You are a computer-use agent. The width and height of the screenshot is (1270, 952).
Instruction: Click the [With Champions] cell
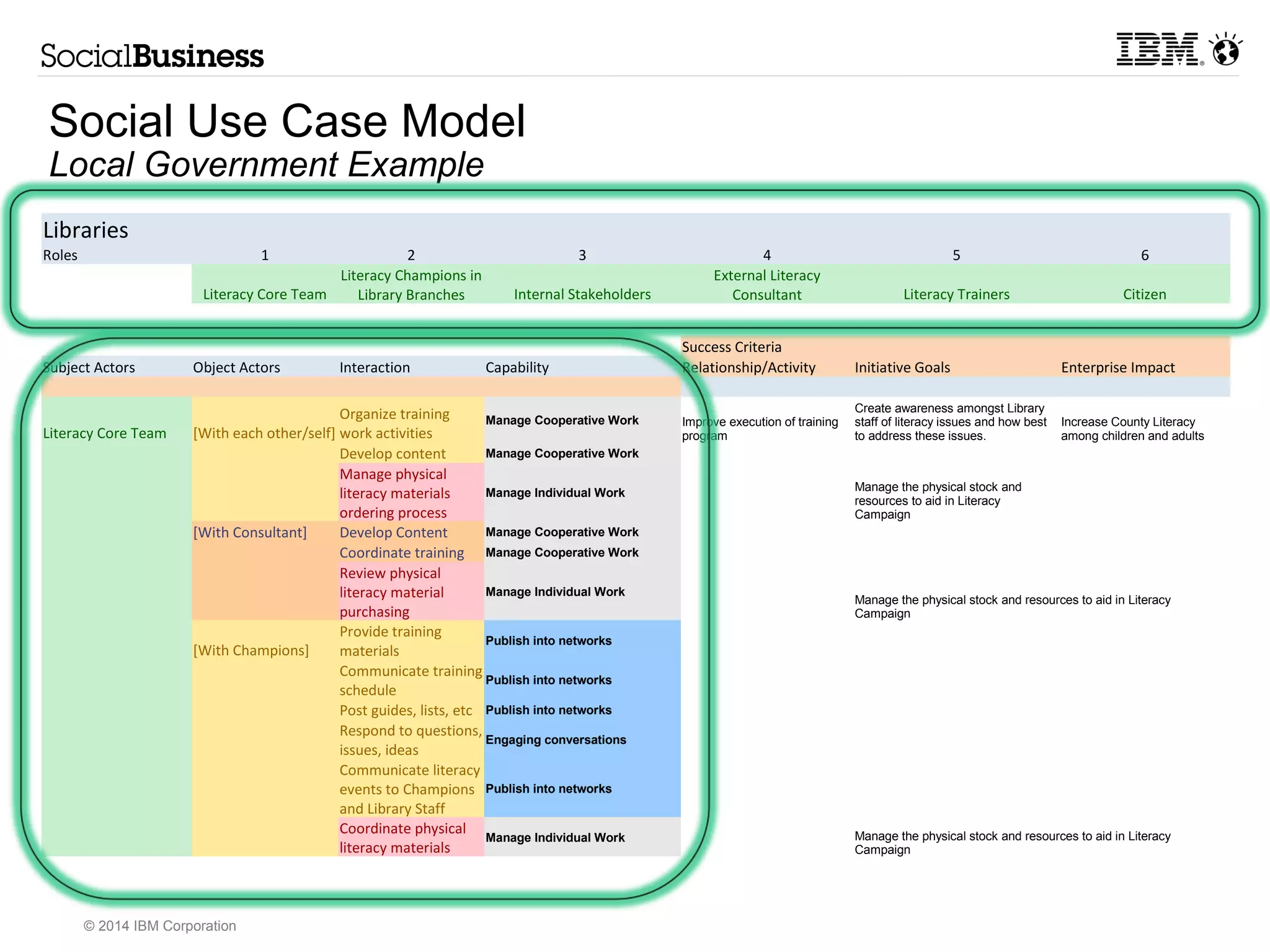pyautogui.click(x=251, y=650)
